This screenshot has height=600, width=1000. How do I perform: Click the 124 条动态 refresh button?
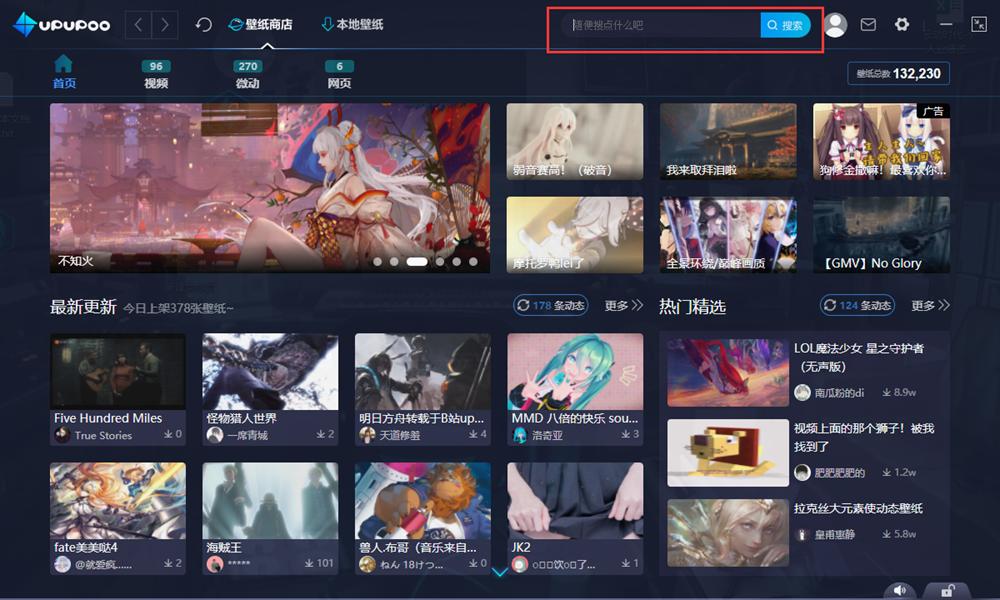pos(857,305)
